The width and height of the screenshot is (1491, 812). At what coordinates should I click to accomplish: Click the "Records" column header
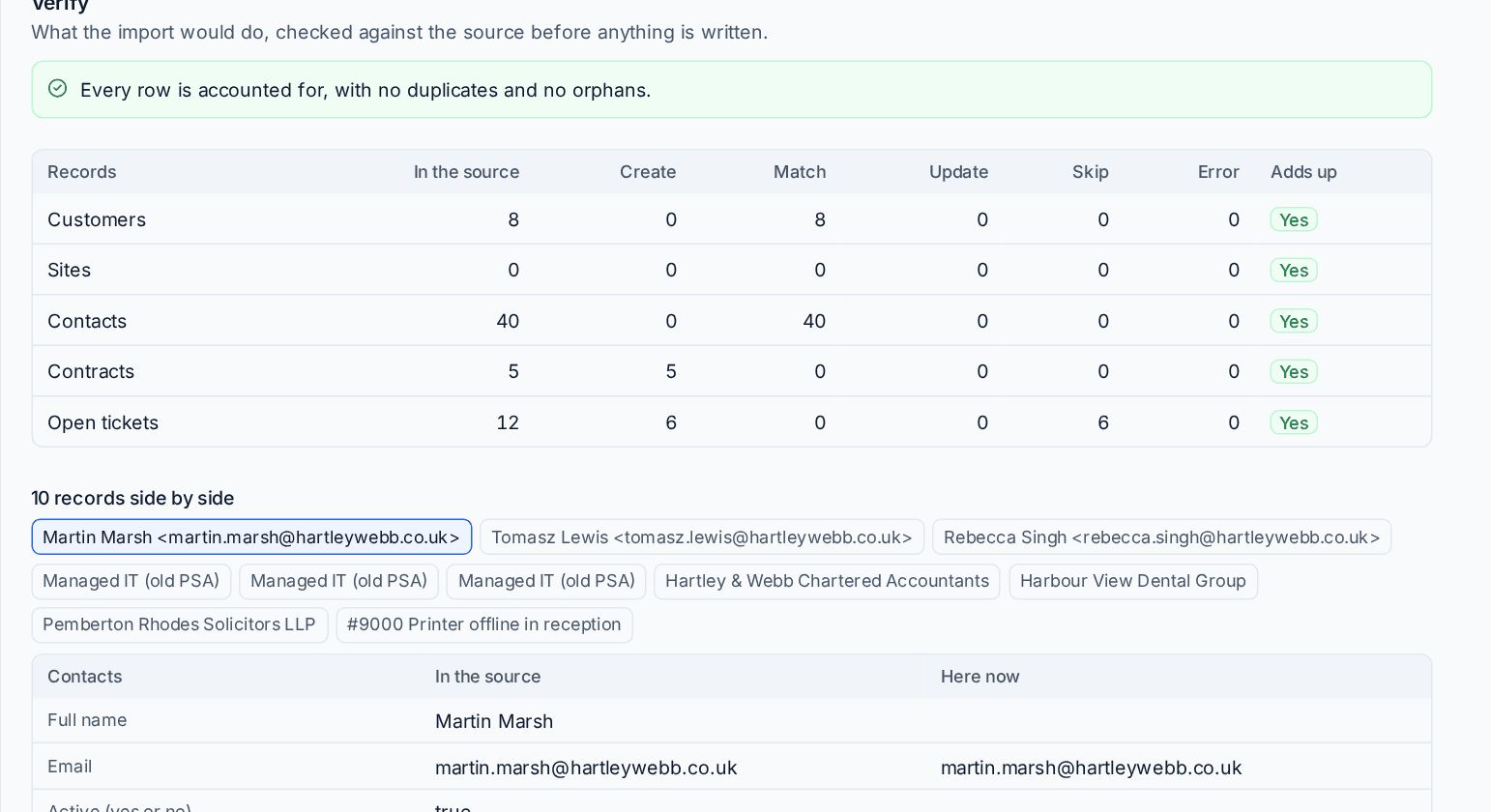click(x=82, y=172)
